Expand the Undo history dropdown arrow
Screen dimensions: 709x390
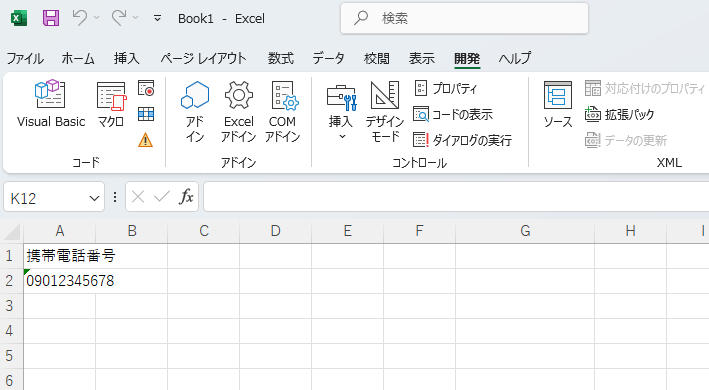(96, 18)
